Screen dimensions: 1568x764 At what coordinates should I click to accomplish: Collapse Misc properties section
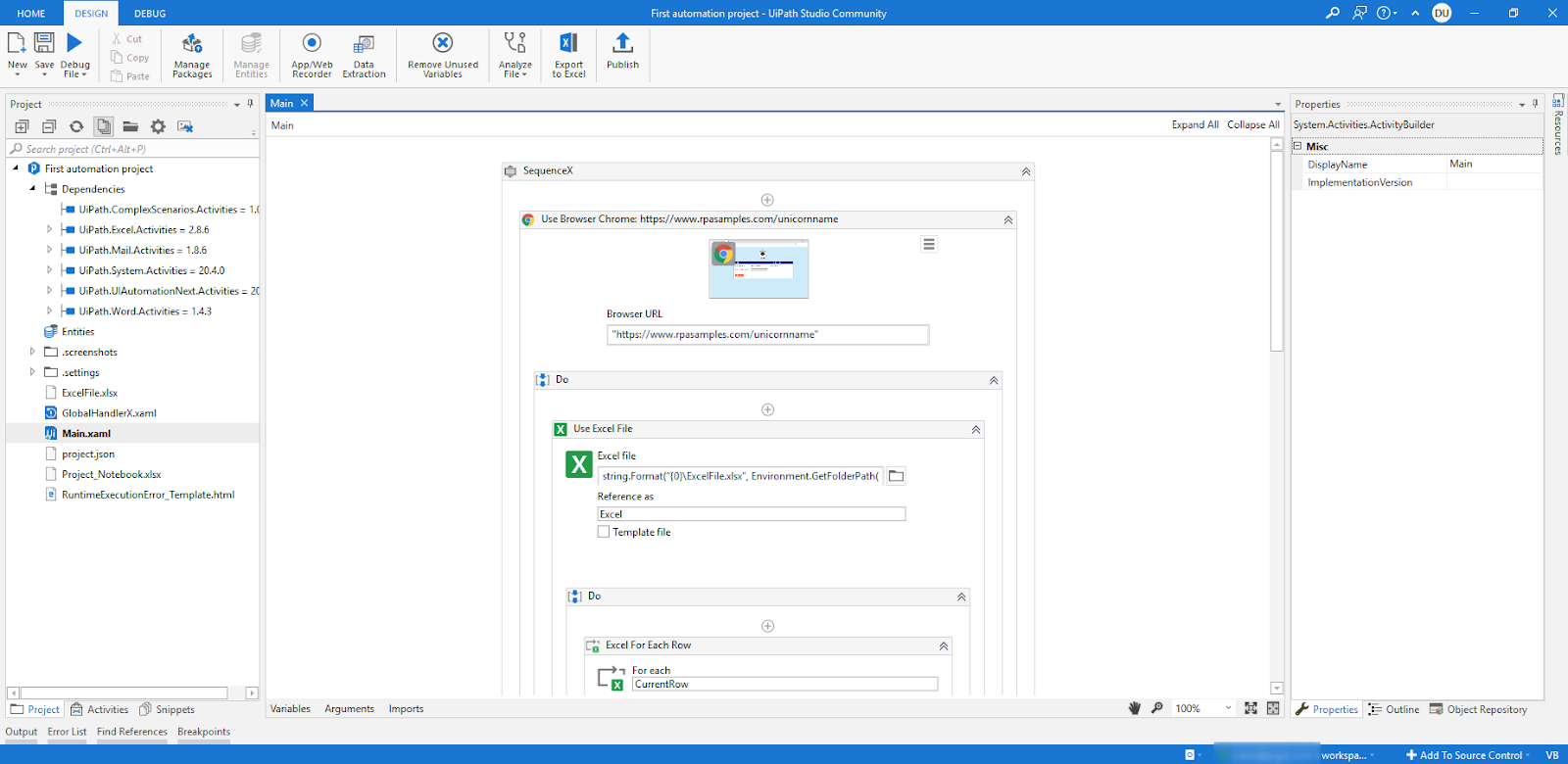[1298, 146]
